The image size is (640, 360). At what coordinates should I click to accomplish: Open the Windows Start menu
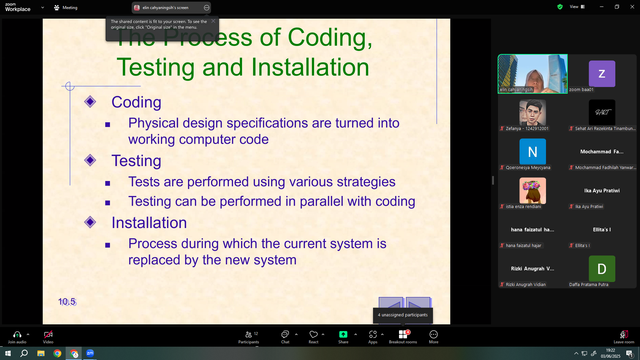[8, 353]
